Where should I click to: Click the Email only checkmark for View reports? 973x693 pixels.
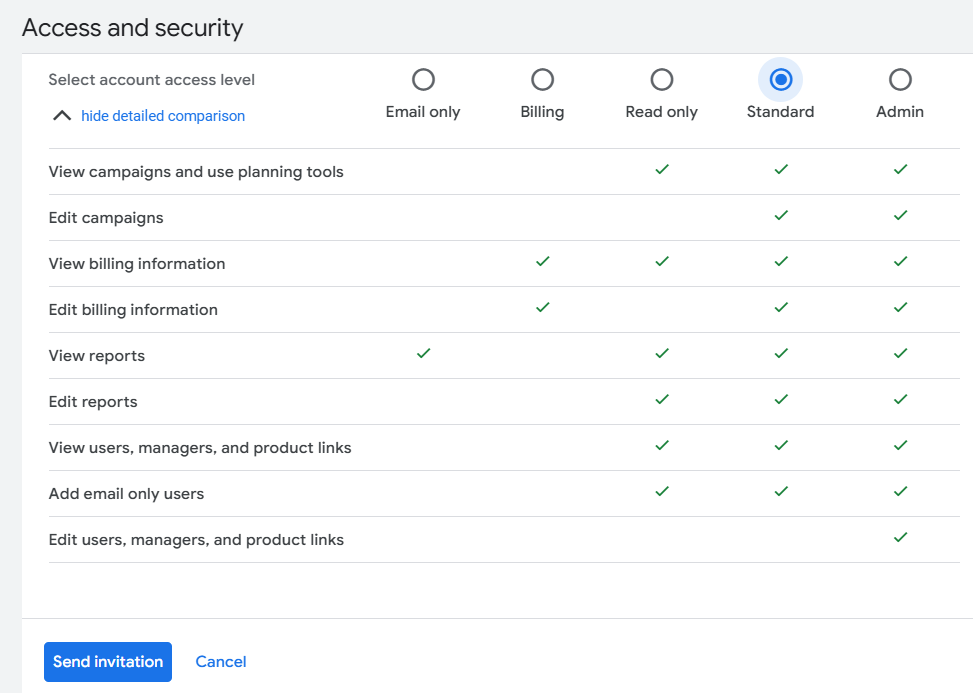[423, 354]
